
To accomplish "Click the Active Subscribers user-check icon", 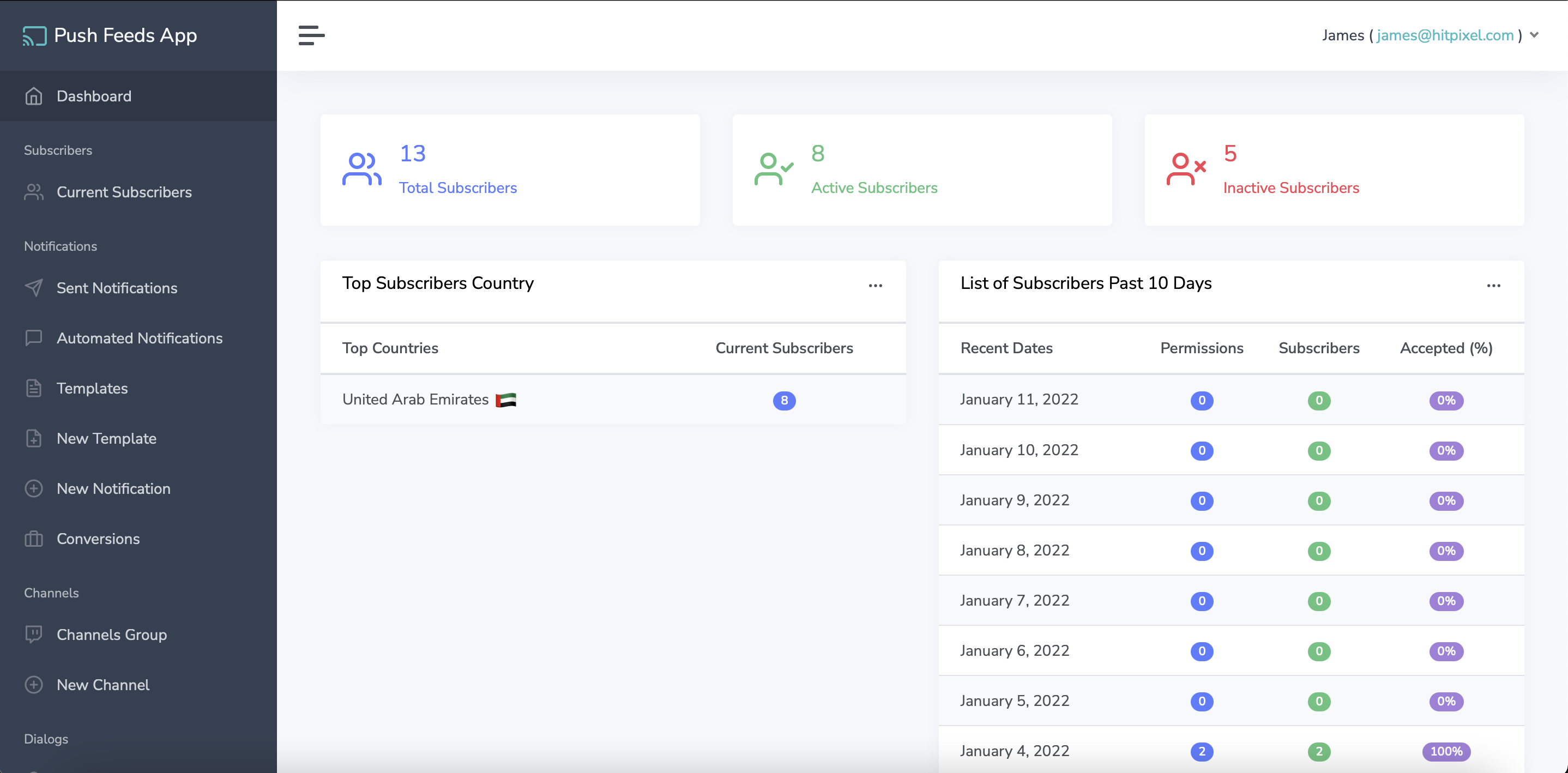I will tap(774, 168).
